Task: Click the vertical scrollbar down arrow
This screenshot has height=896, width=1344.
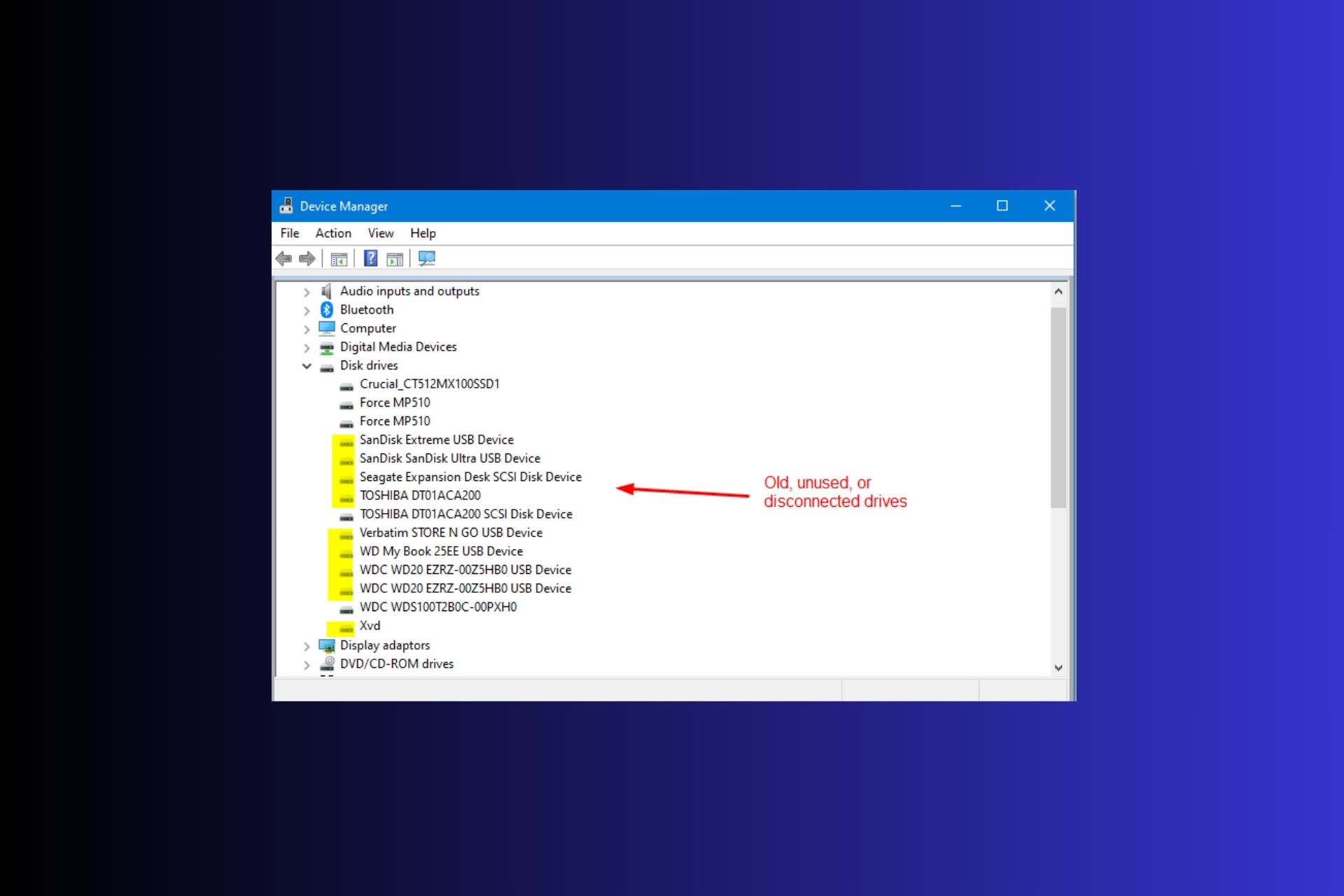Action: 1058,668
